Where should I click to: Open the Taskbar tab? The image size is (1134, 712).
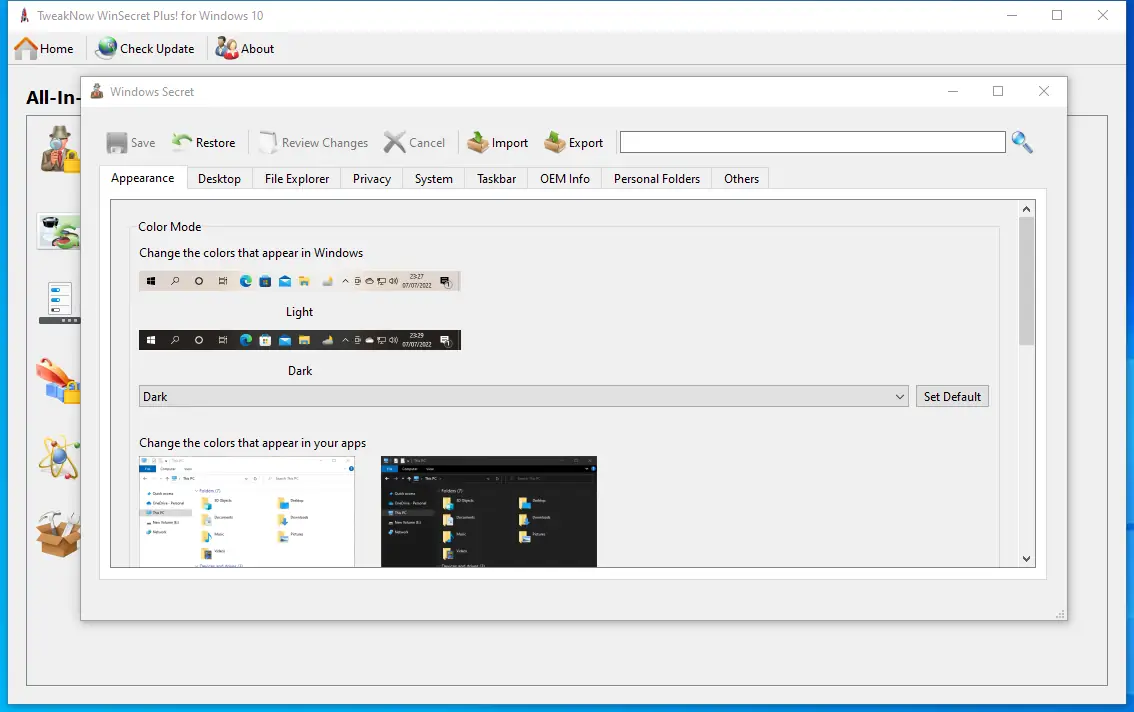click(x=496, y=179)
